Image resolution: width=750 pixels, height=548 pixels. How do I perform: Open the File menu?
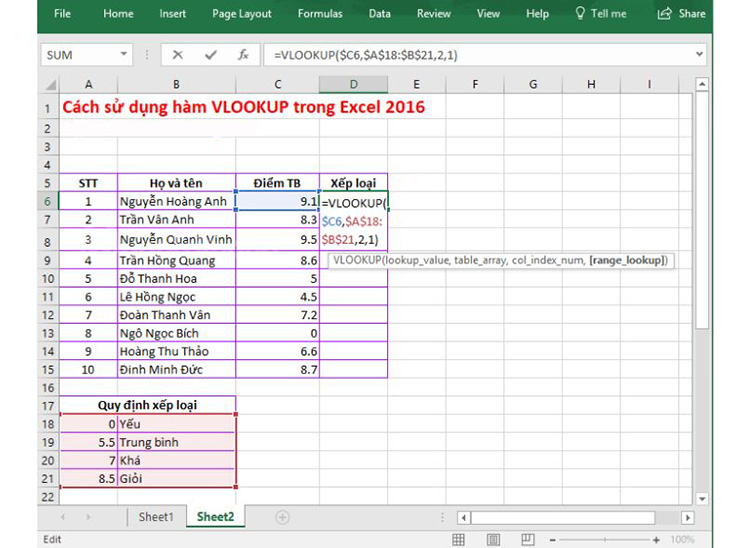[62, 13]
